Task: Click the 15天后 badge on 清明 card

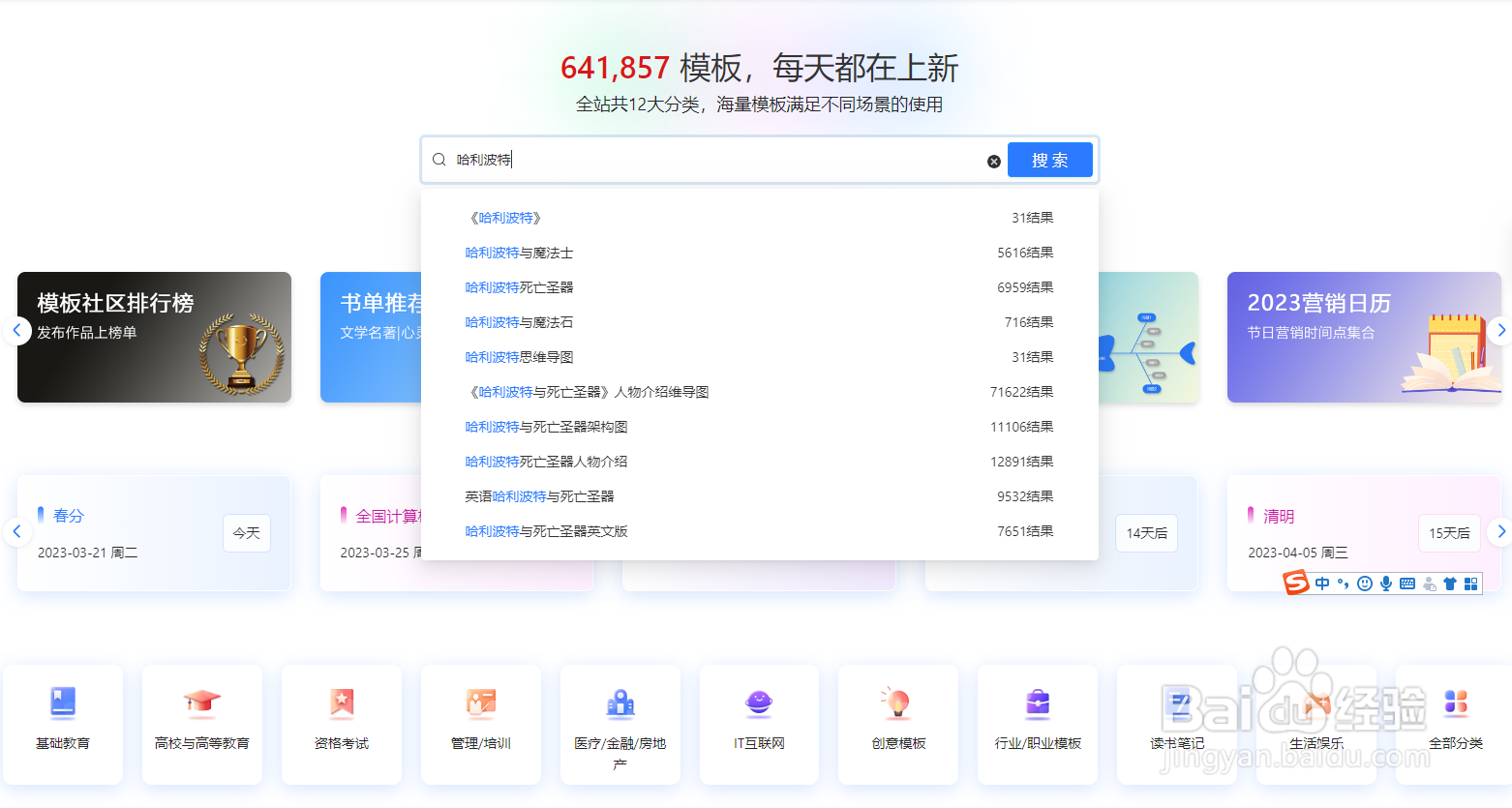Action: coord(1449,533)
